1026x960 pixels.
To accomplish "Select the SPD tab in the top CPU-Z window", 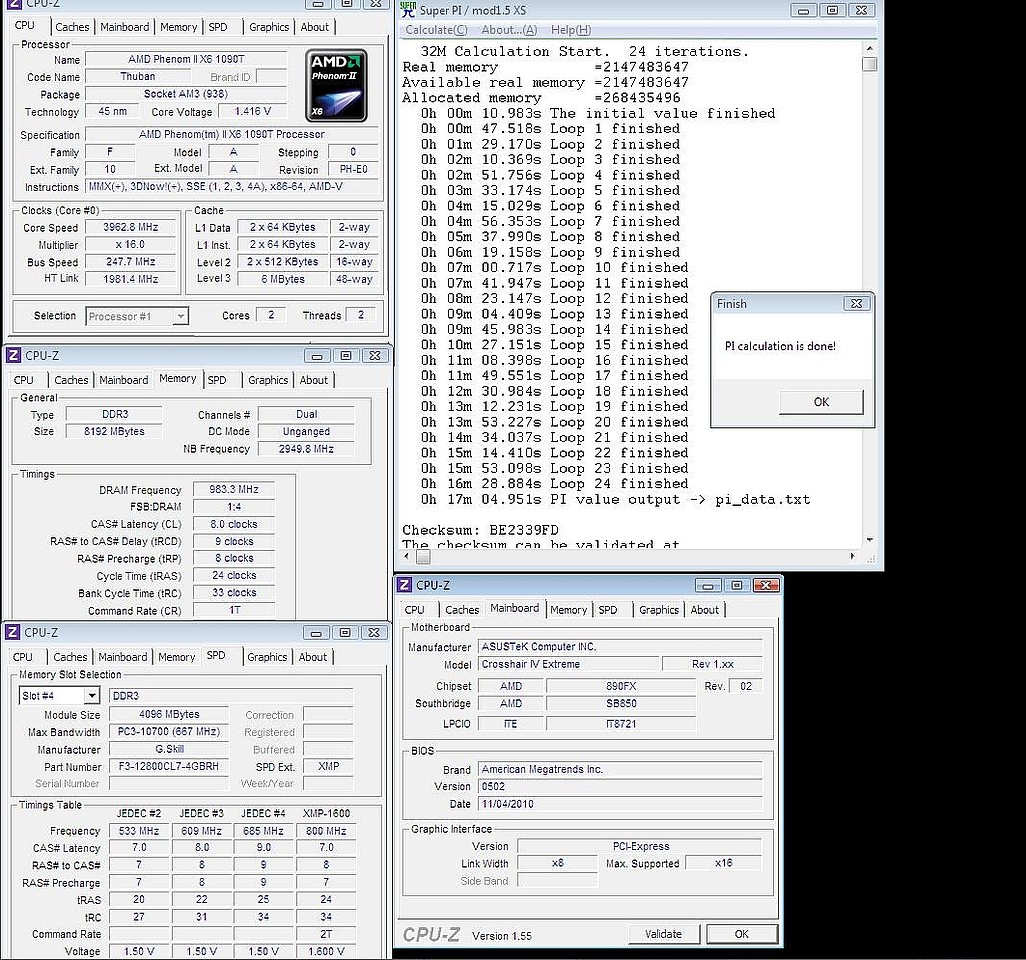I will click(x=218, y=27).
